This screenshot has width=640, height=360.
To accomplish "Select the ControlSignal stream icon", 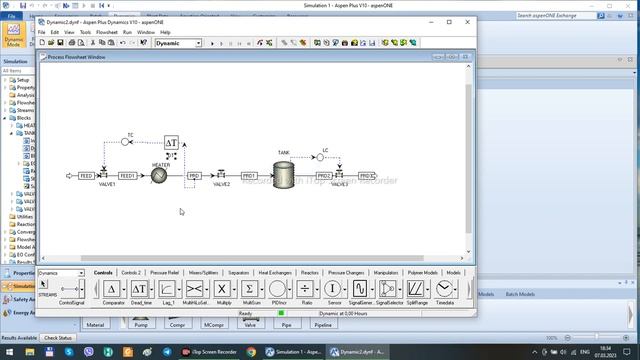I will (x=69, y=289).
